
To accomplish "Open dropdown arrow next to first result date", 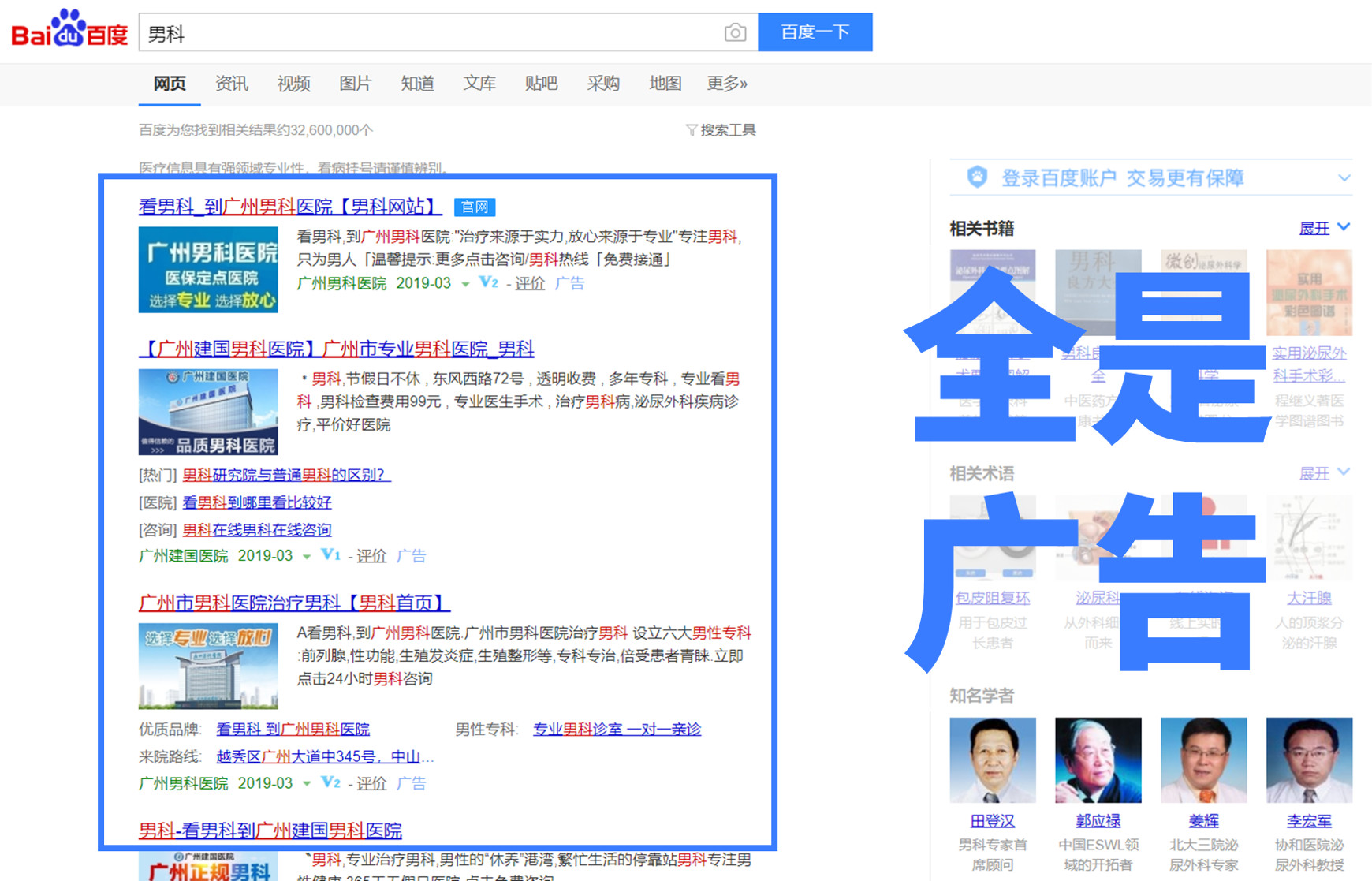I will point(465,284).
